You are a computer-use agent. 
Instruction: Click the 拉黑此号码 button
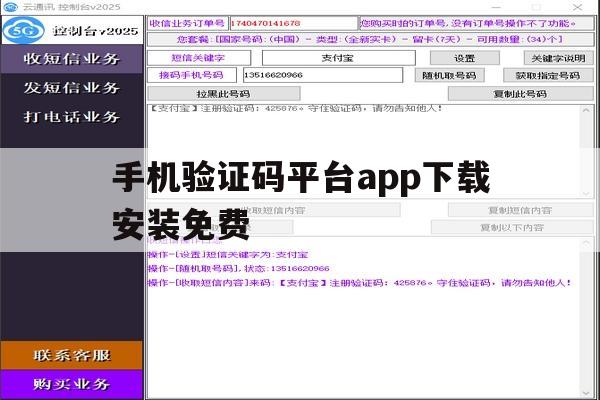(223, 94)
